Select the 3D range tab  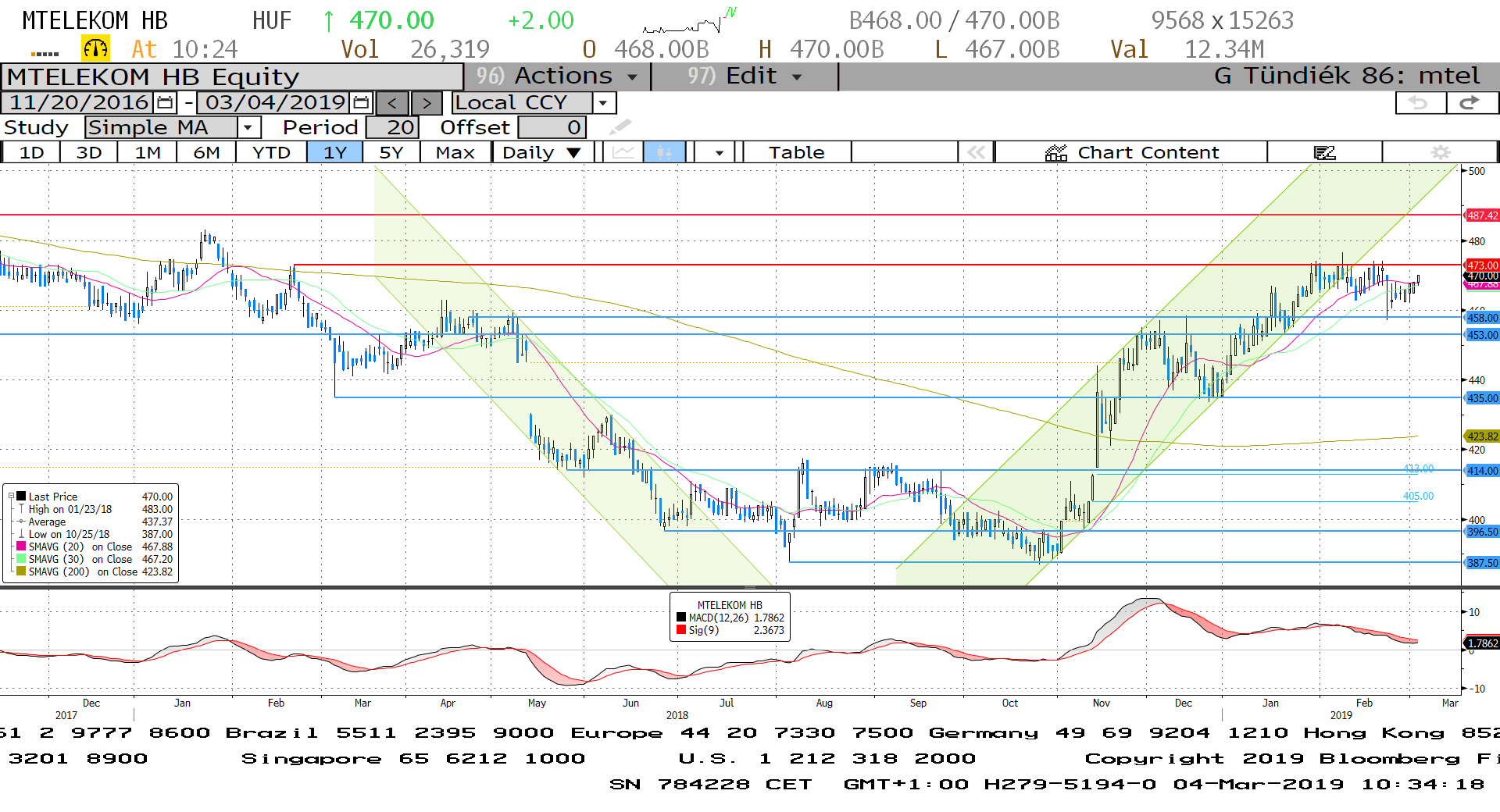(89, 152)
